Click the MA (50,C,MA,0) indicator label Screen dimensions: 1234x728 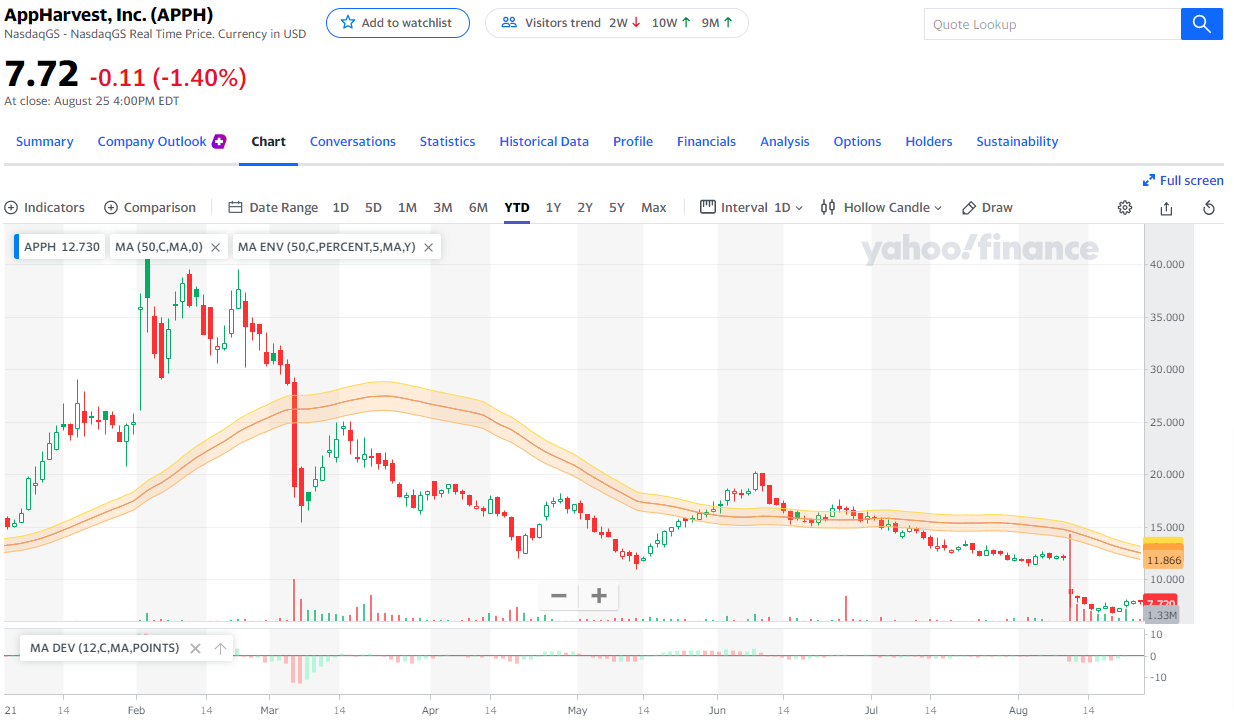point(158,247)
